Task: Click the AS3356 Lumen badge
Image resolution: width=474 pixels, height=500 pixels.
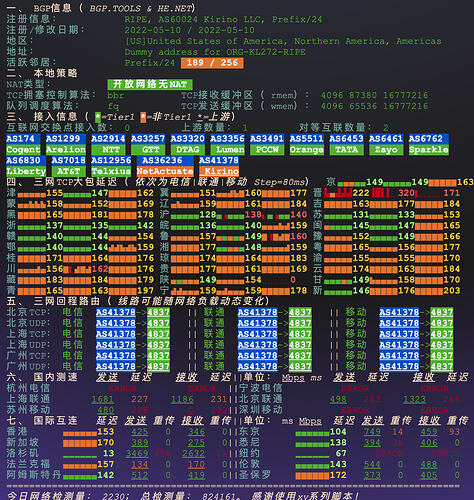Action: [x=227, y=144]
